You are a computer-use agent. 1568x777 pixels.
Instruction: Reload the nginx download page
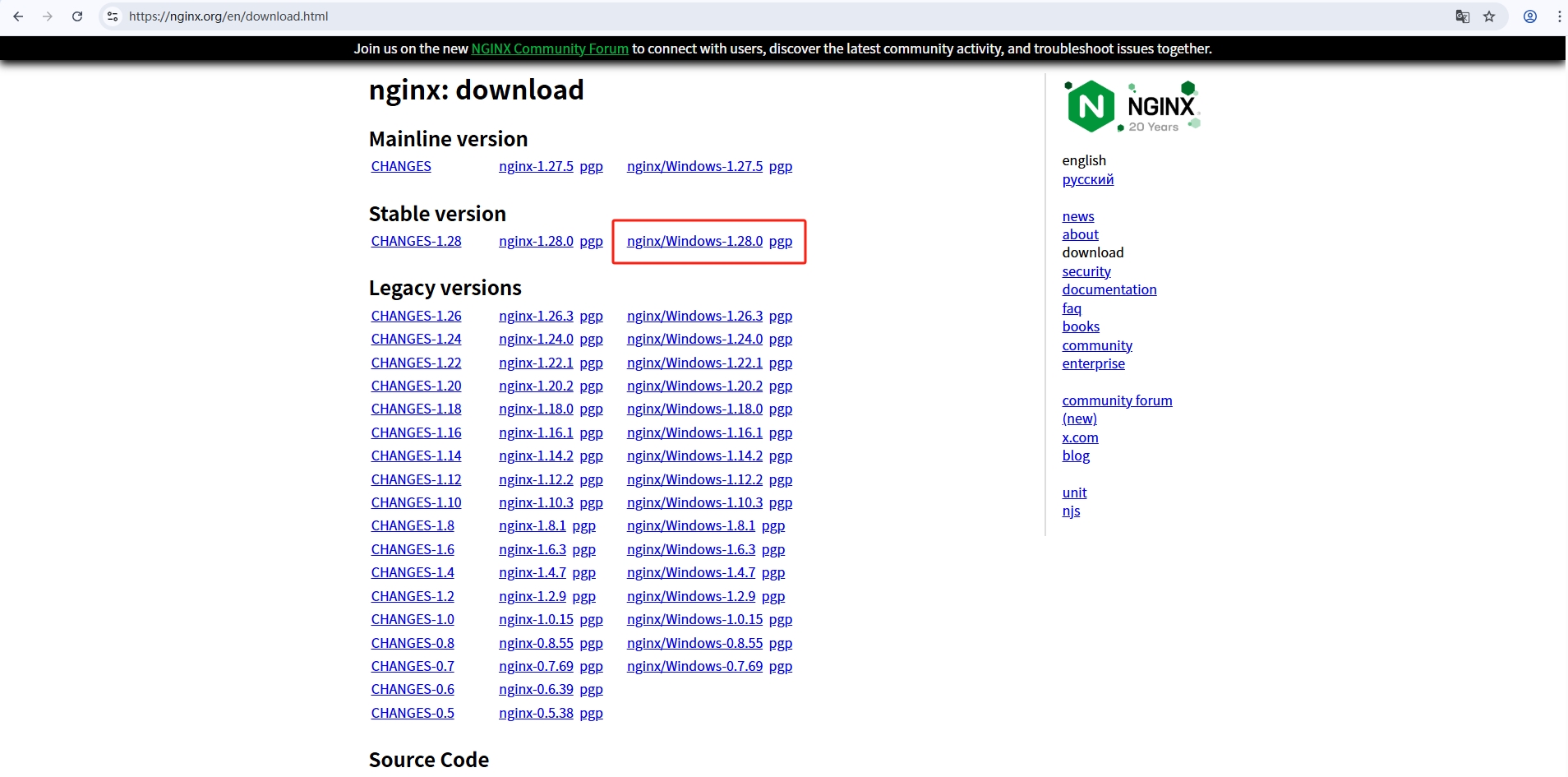77,16
